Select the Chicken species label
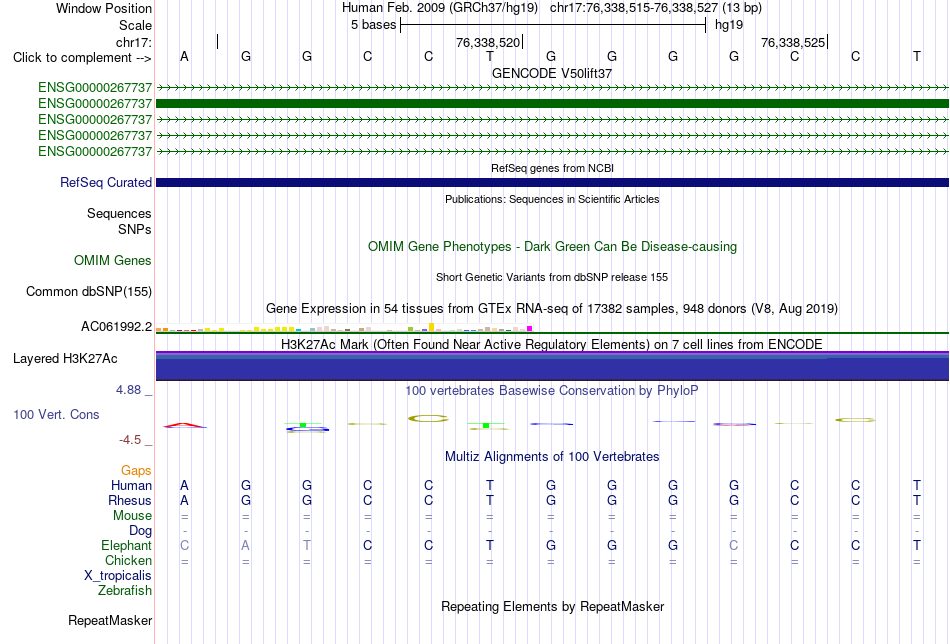Image resolution: width=950 pixels, height=644 pixels. coord(128,560)
